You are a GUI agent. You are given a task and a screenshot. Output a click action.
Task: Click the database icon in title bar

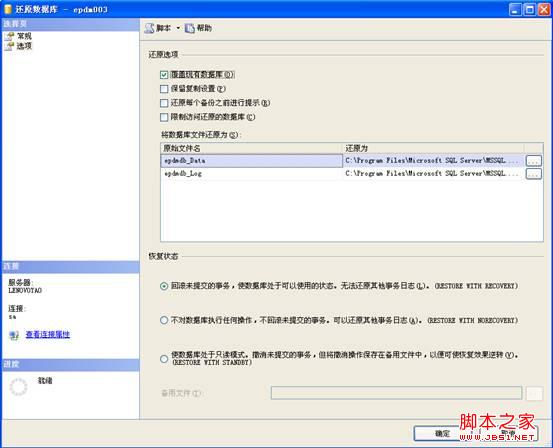click(8, 9)
